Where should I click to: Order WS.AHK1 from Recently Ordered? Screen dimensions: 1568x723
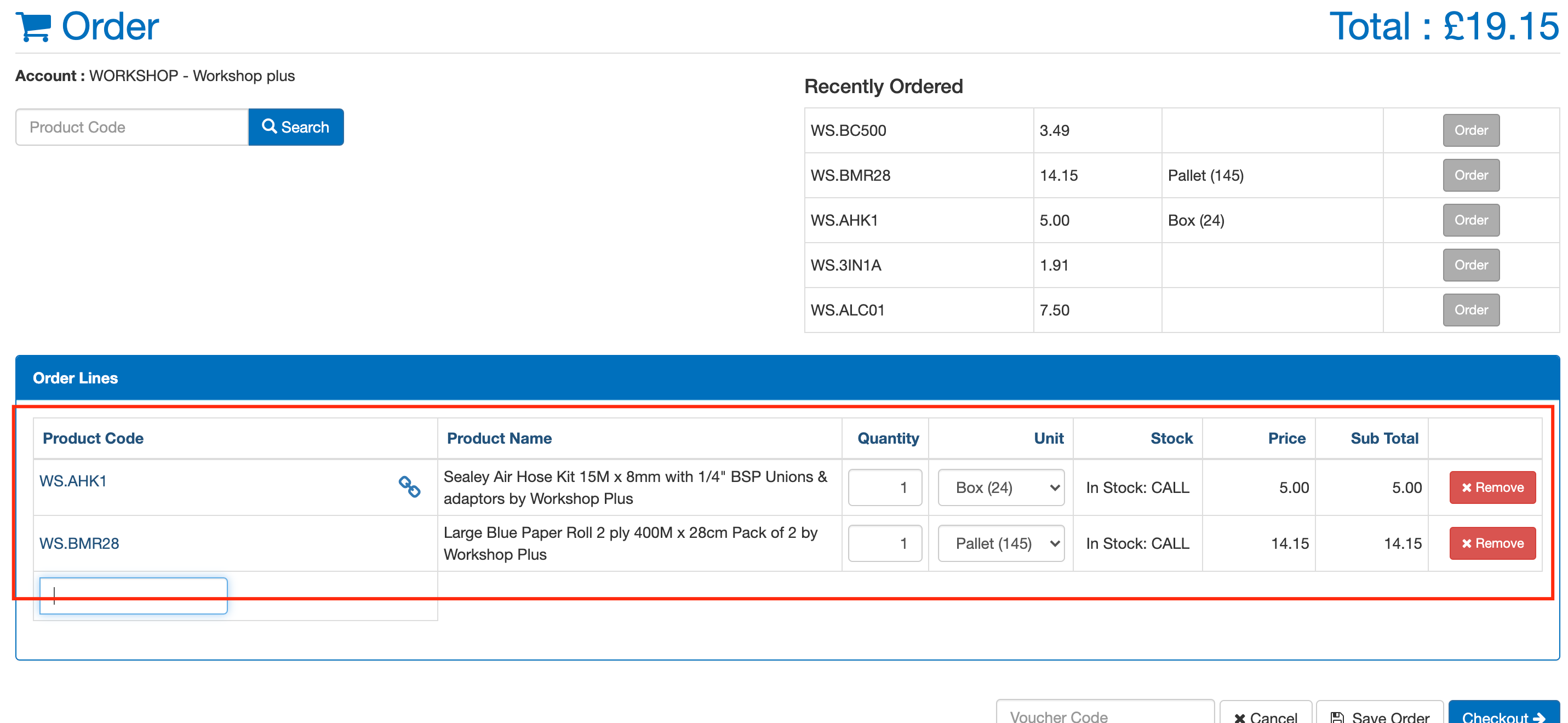[x=1470, y=220]
